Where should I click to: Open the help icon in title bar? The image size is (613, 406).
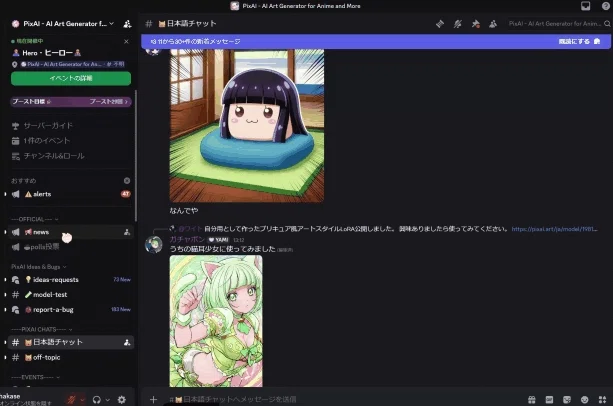(606, 5)
